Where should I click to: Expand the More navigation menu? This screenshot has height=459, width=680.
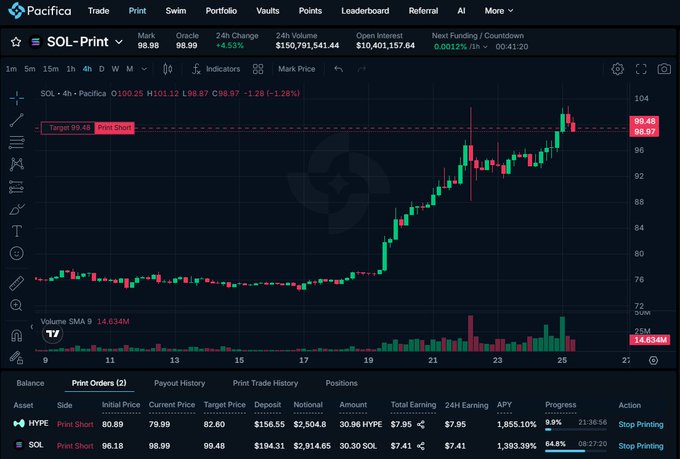[x=499, y=10]
